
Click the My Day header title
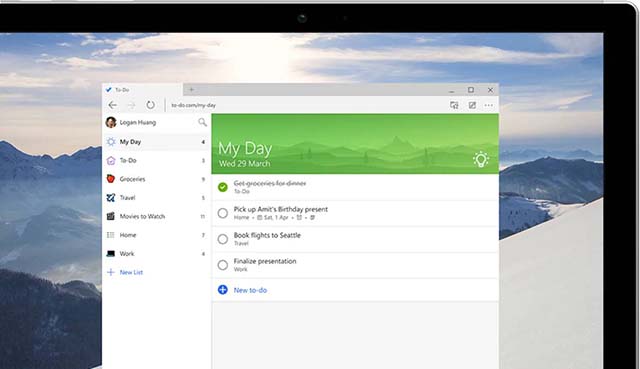coord(245,149)
